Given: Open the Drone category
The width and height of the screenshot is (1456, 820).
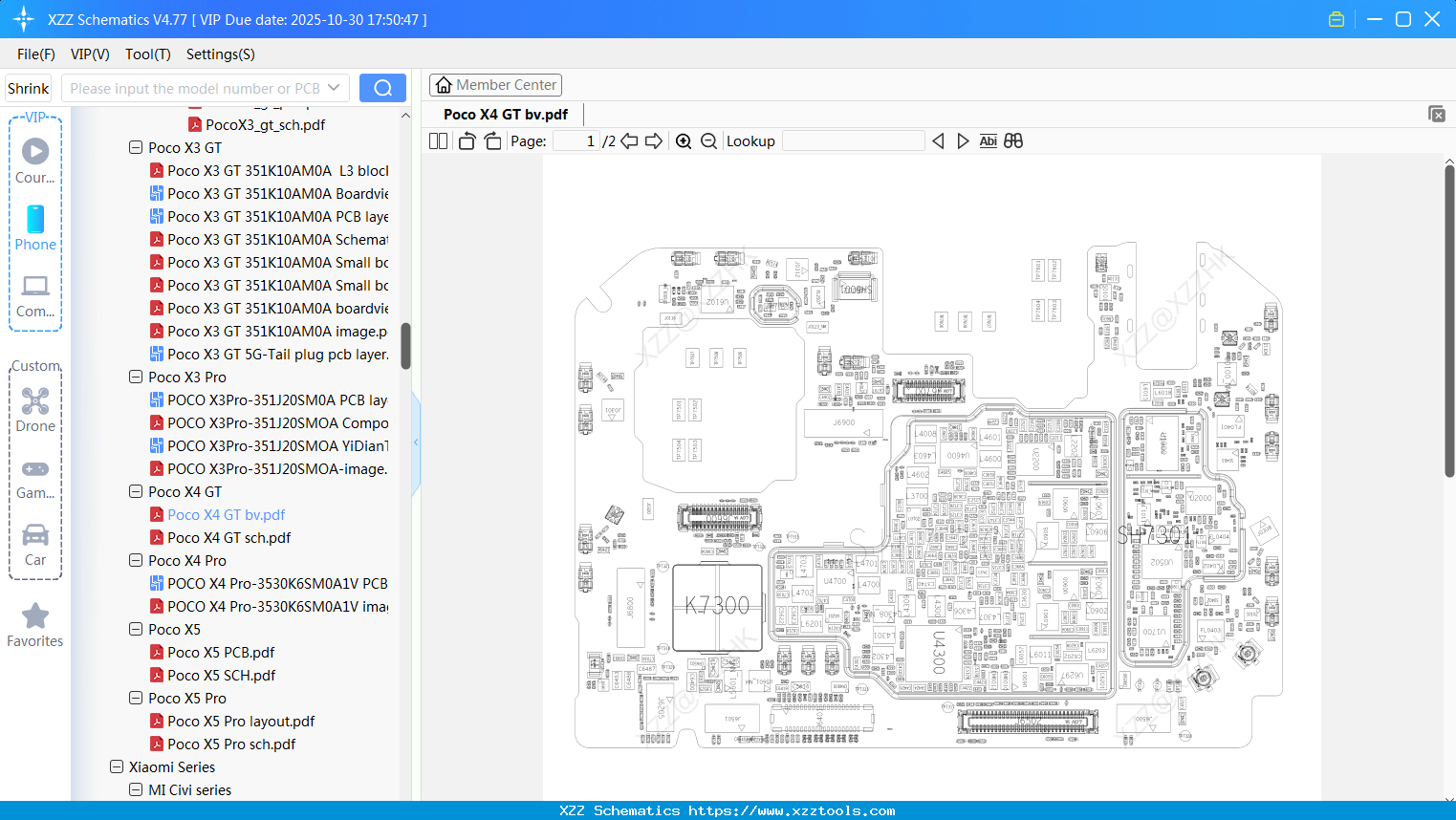Looking at the screenshot, I should [x=35, y=409].
